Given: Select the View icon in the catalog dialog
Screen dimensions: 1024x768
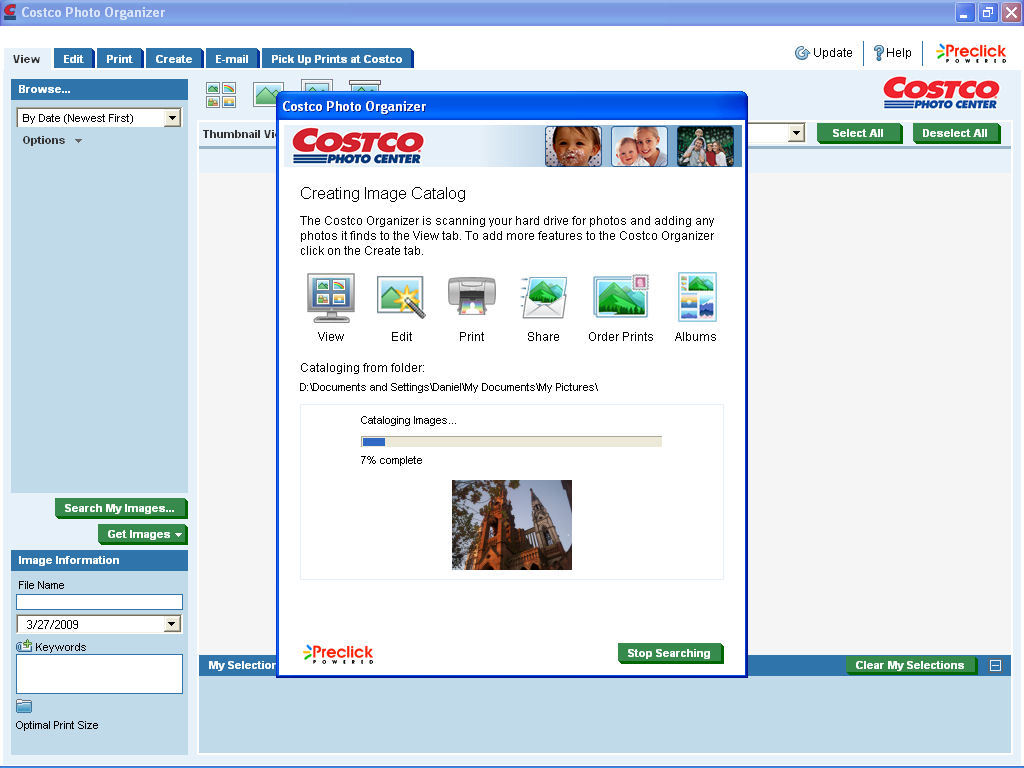Looking at the screenshot, I should [330, 298].
